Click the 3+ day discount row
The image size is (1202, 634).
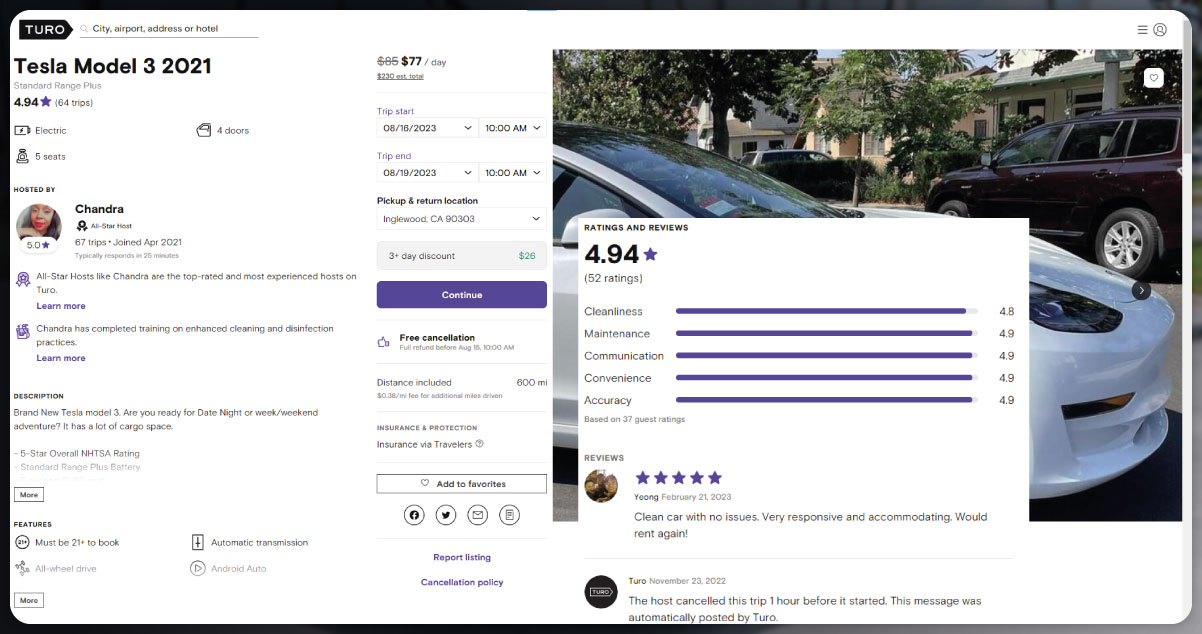pos(462,256)
